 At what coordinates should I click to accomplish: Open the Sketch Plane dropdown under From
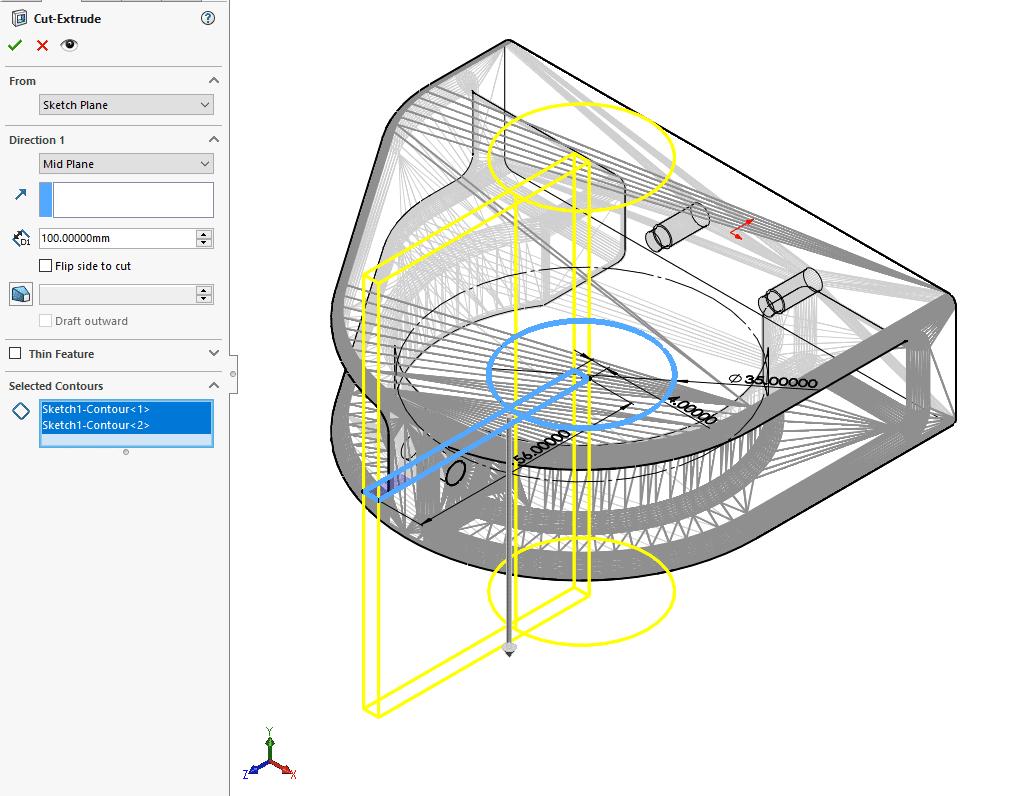[x=126, y=104]
